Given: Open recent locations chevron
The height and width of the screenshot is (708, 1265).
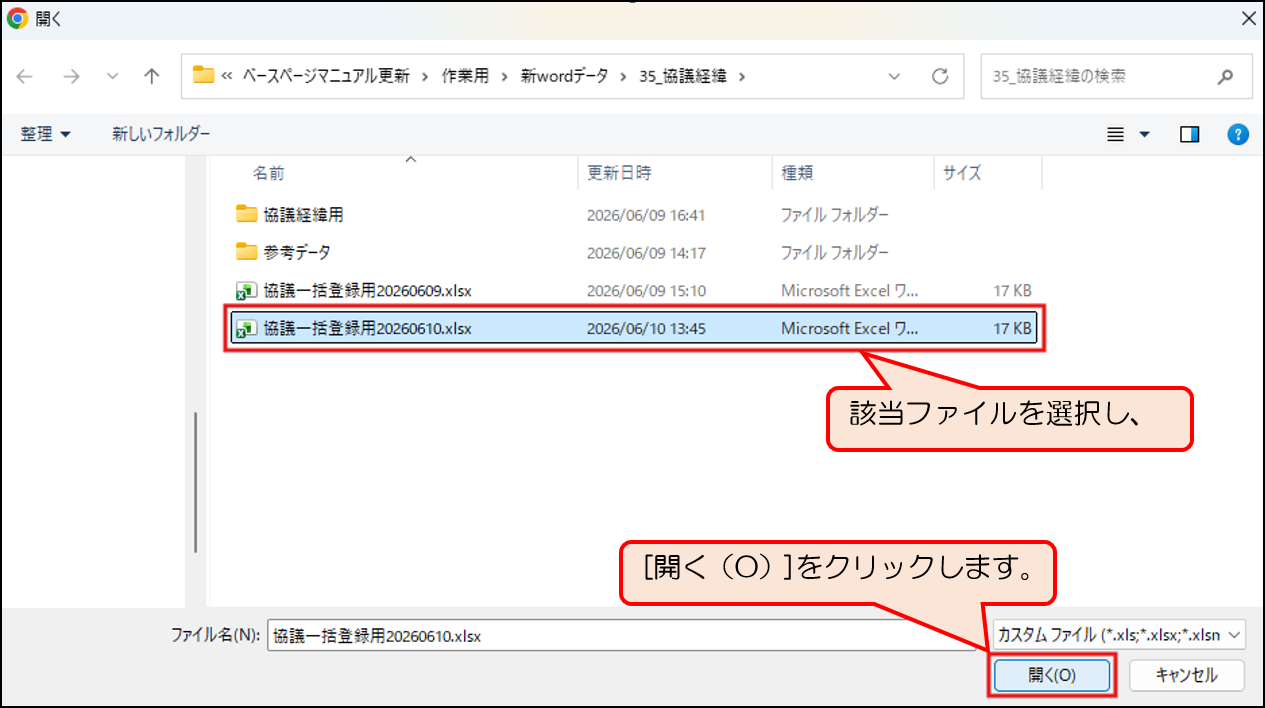Looking at the screenshot, I should coord(112,76).
